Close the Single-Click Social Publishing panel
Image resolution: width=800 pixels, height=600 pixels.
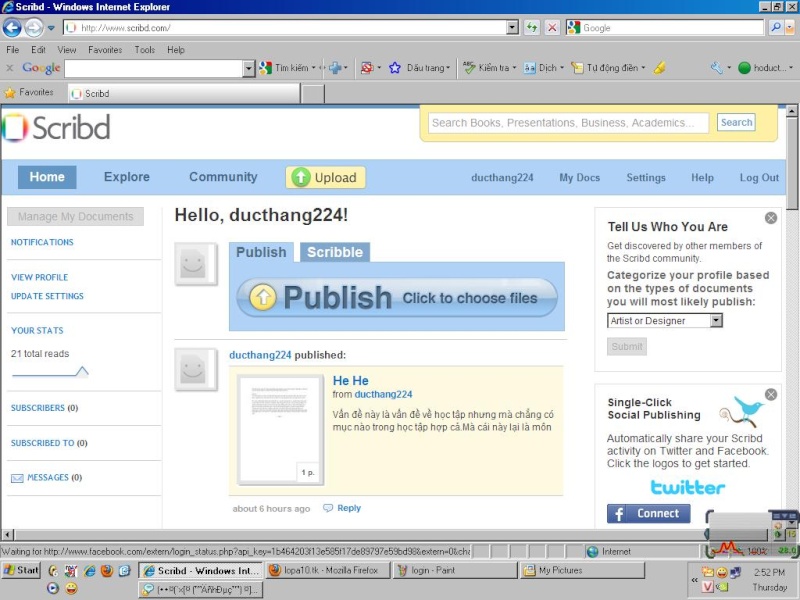click(x=770, y=394)
